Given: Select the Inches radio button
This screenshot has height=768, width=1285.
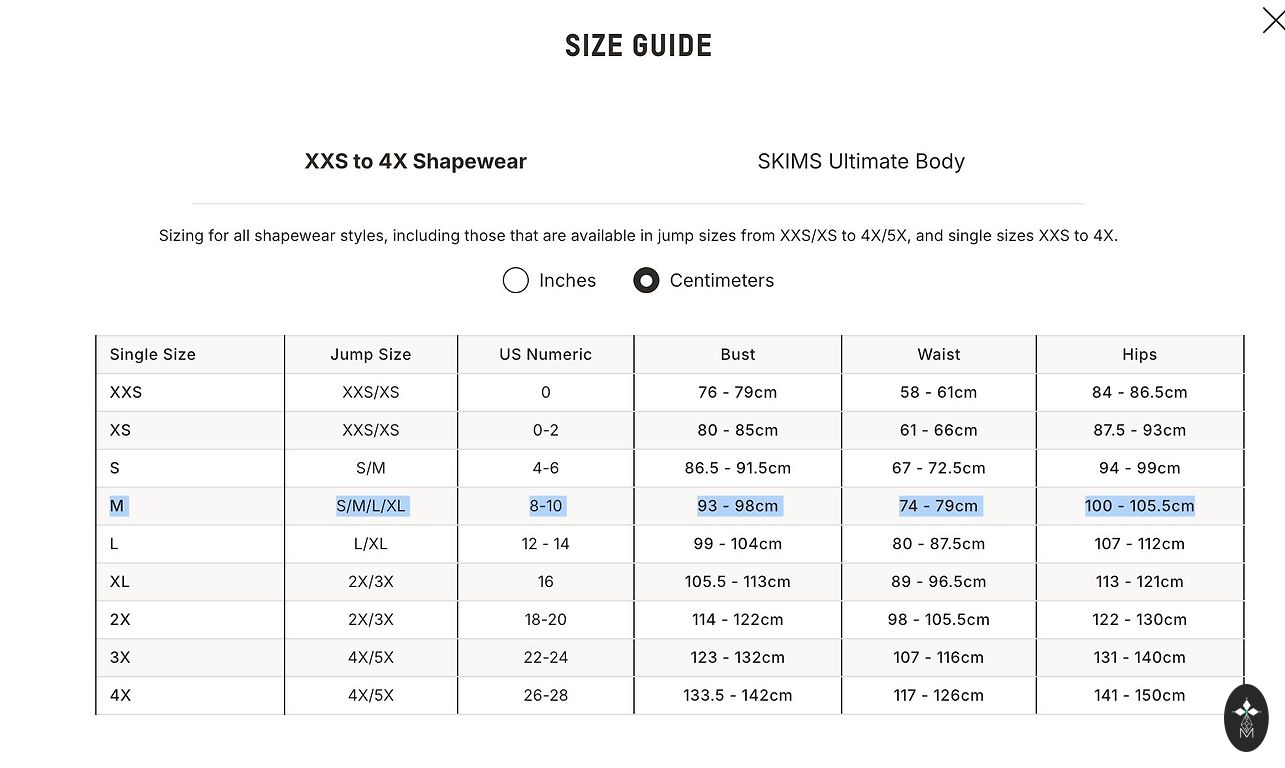Looking at the screenshot, I should point(516,281).
